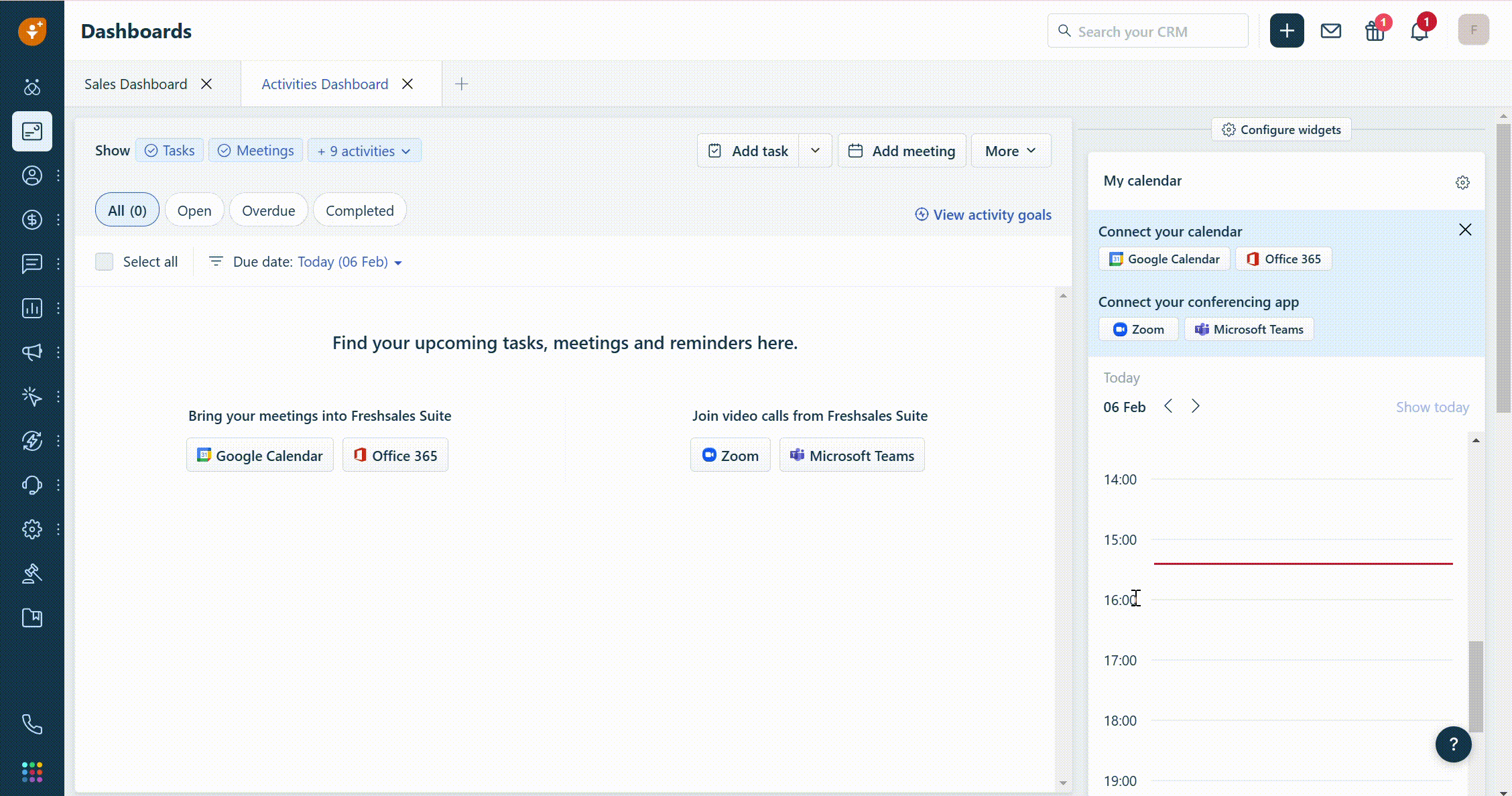Switch to the Sales Dashboard tab
Viewport: 1512px width, 796px height.
tap(136, 84)
